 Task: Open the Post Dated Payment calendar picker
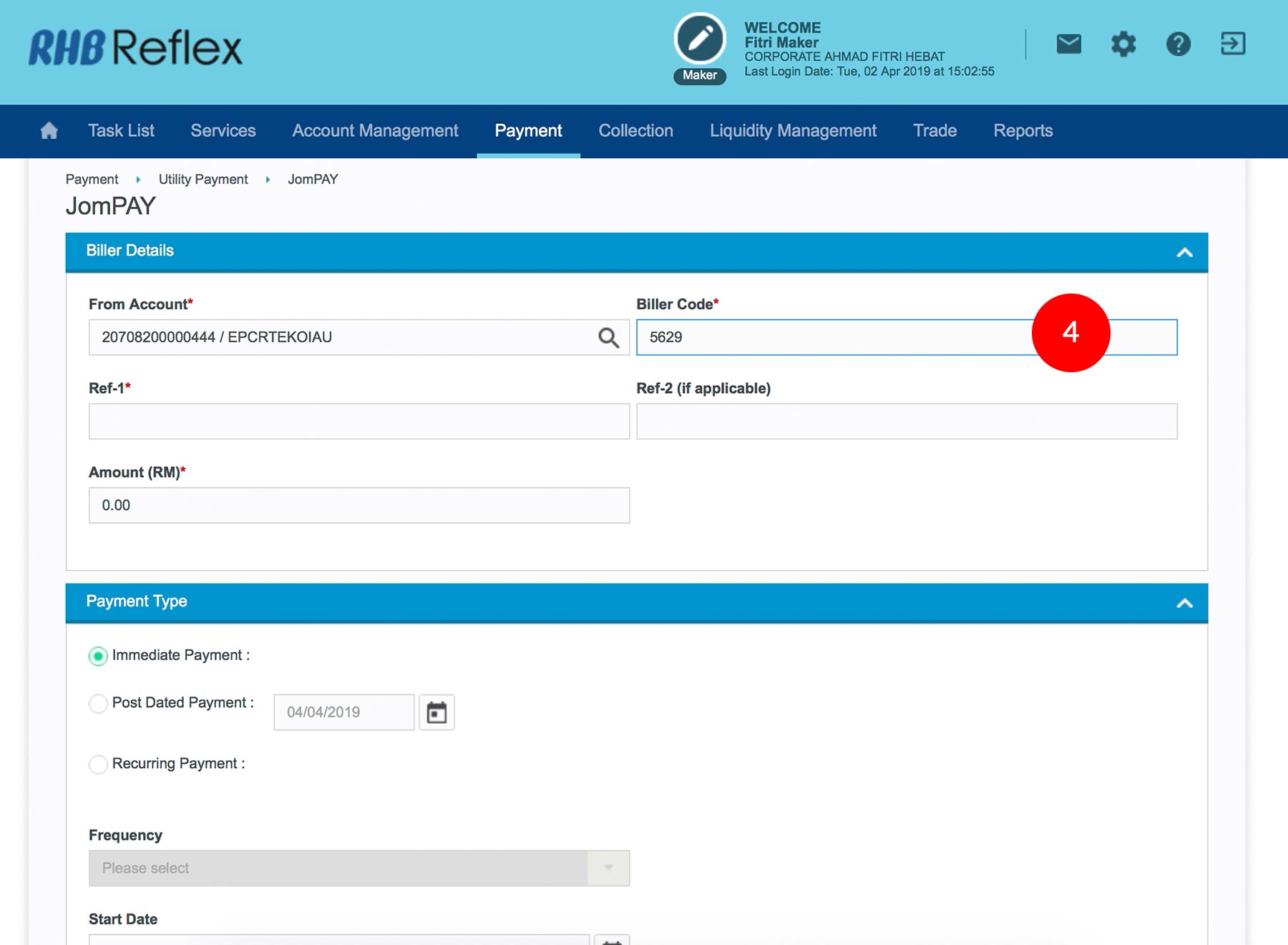point(436,712)
